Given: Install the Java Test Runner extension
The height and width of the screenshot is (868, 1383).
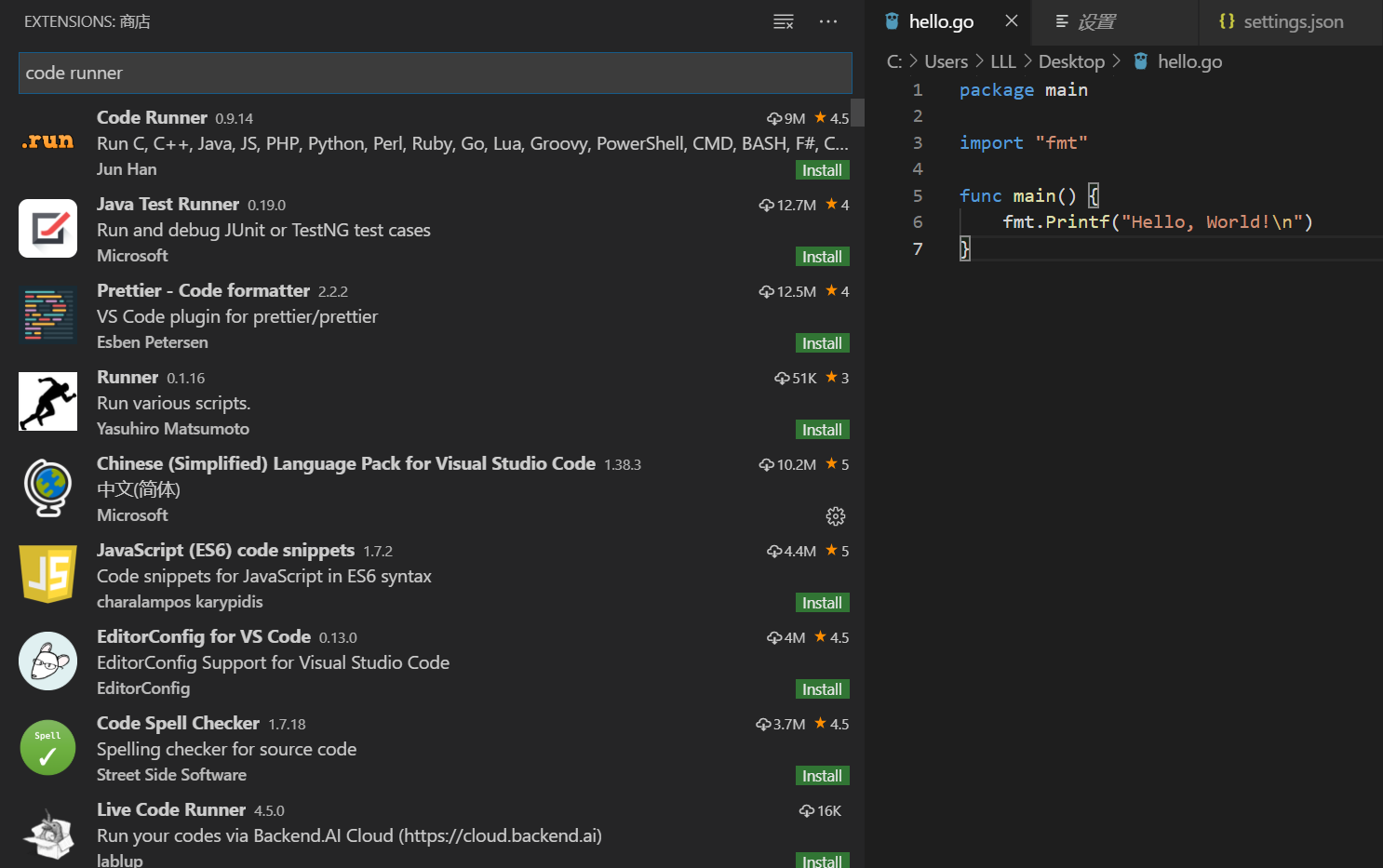Looking at the screenshot, I should pyautogui.click(x=822, y=257).
